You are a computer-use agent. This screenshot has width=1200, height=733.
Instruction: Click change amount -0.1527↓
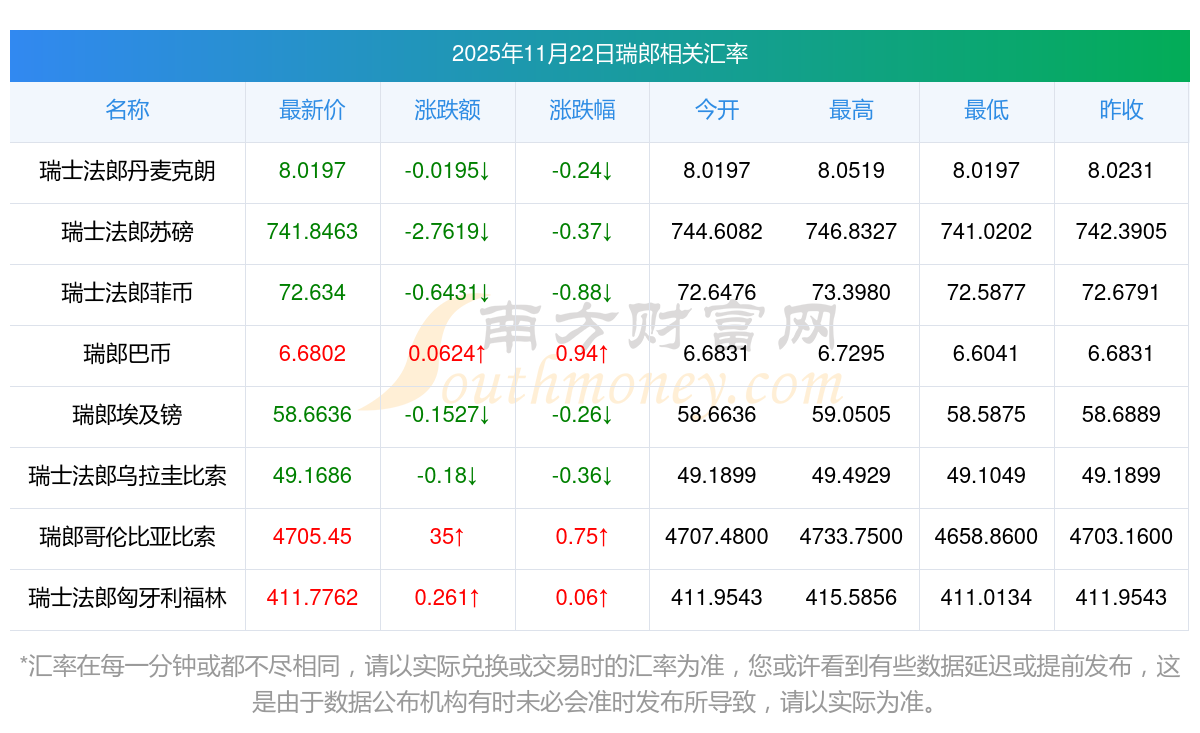click(x=447, y=415)
